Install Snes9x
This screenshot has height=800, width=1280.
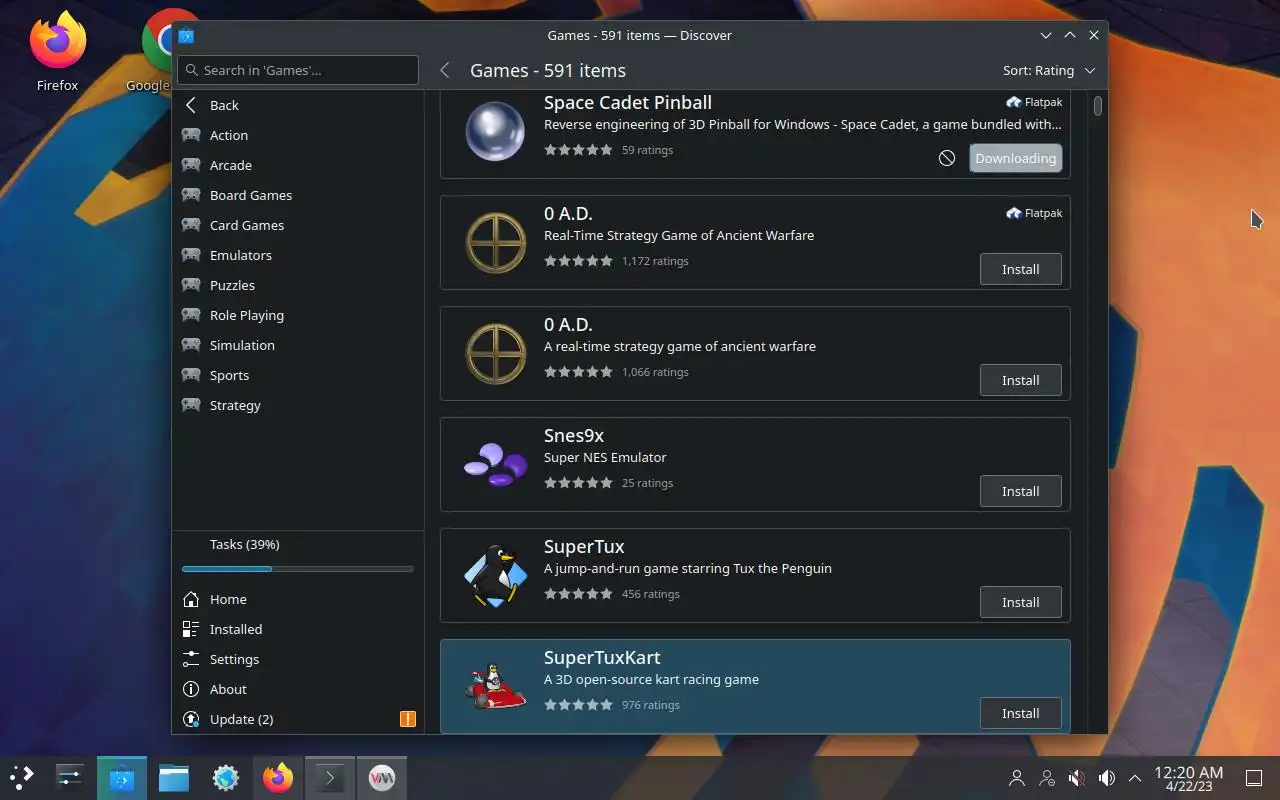(1020, 491)
